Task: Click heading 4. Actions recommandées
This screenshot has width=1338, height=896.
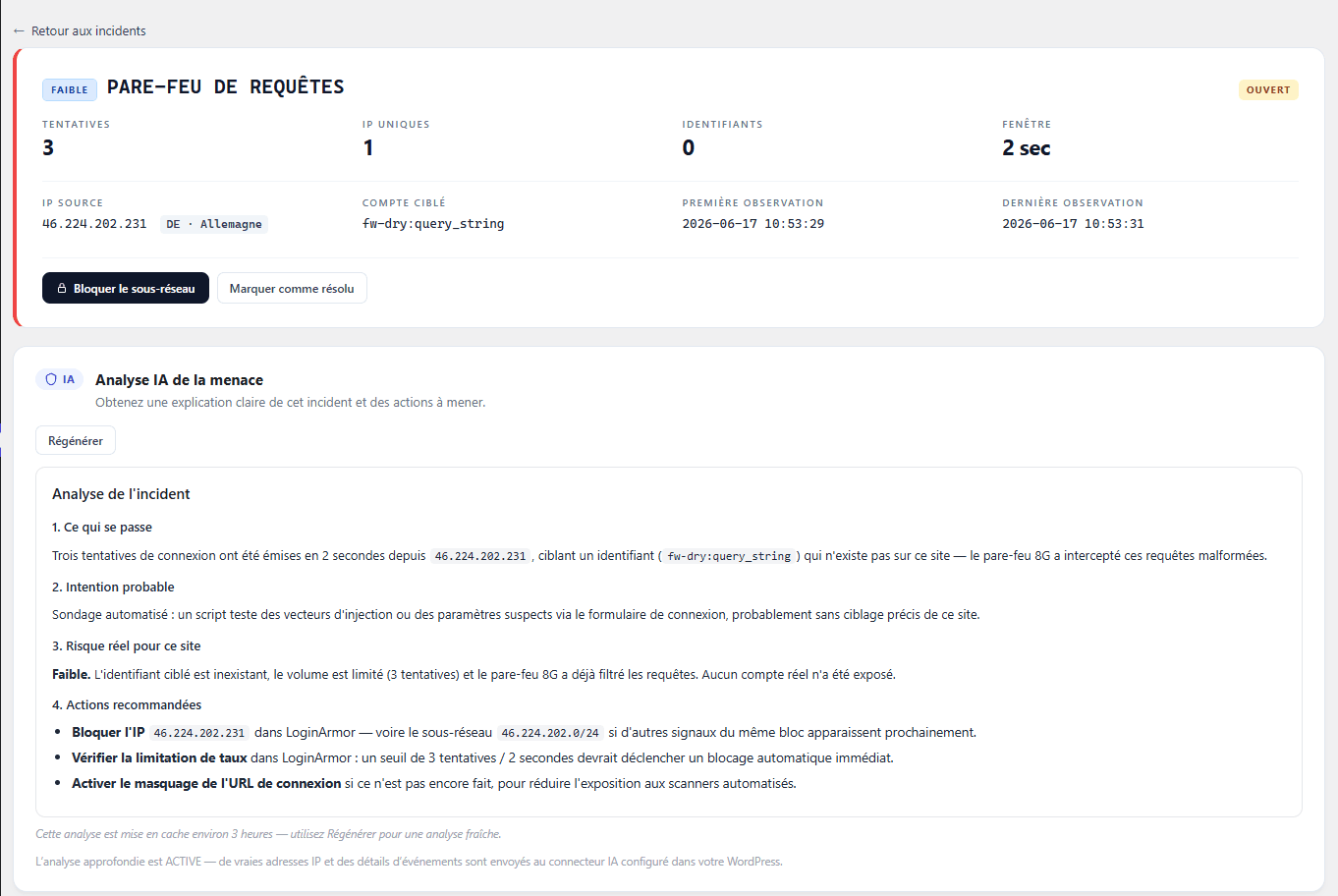Action: [127, 704]
